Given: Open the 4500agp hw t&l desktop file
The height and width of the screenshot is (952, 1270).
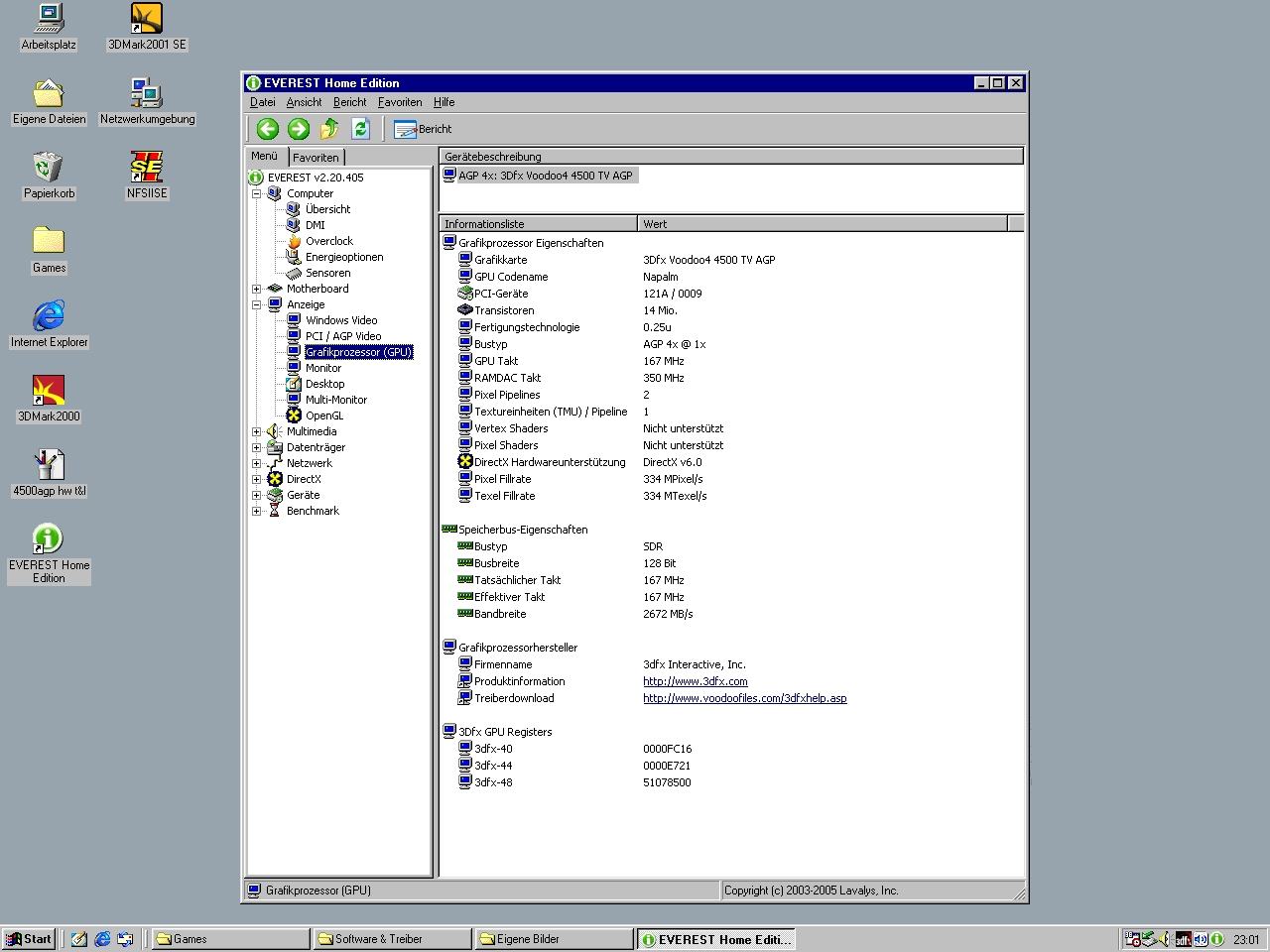Looking at the screenshot, I should (x=49, y=473).
